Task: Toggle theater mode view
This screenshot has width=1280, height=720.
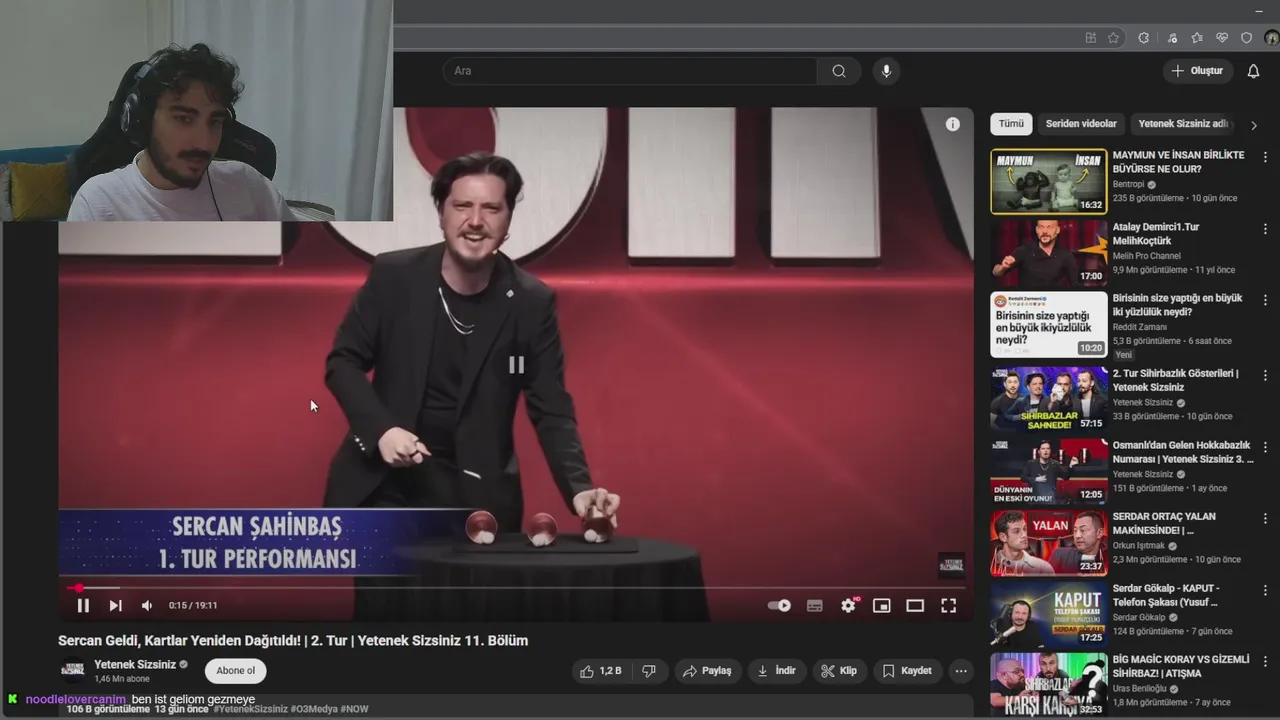Action: (915, 605)
